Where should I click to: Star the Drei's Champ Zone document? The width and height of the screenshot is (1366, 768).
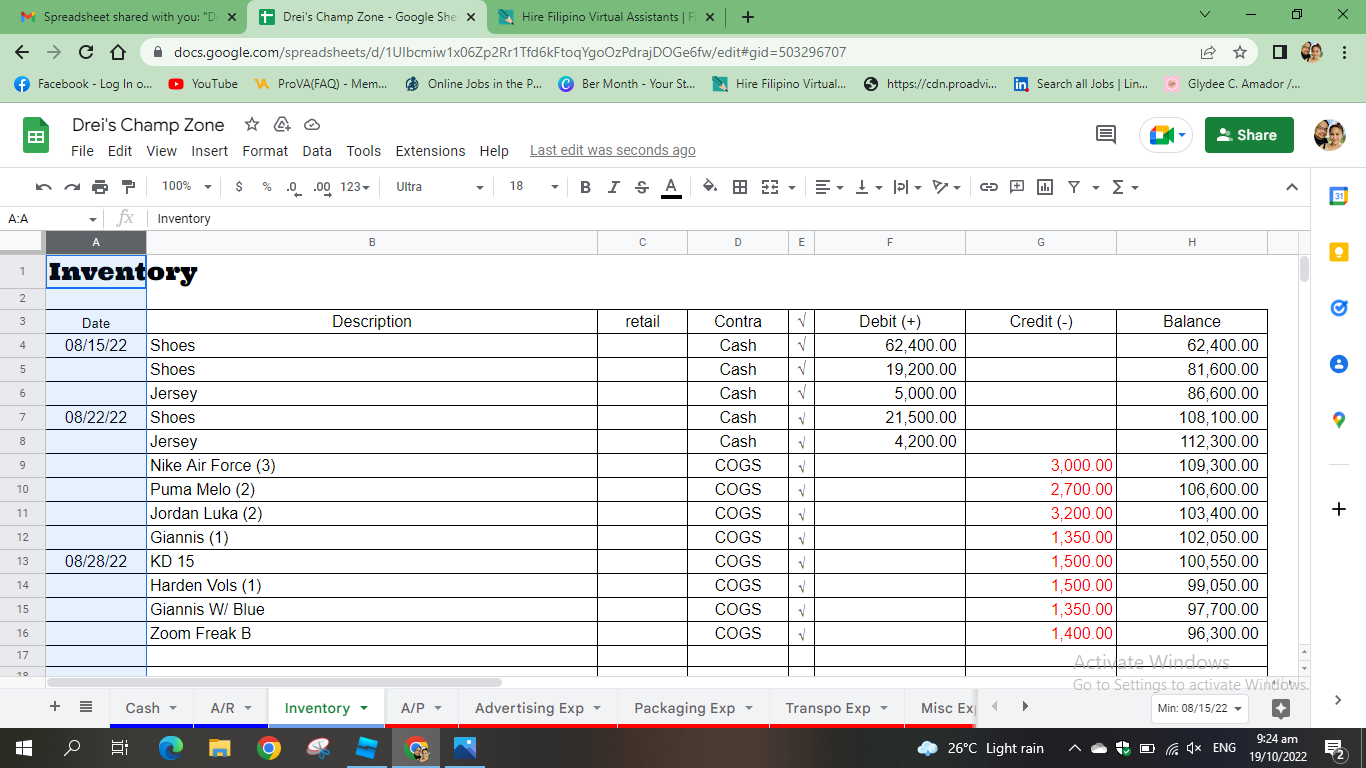[x=252, y=124]
